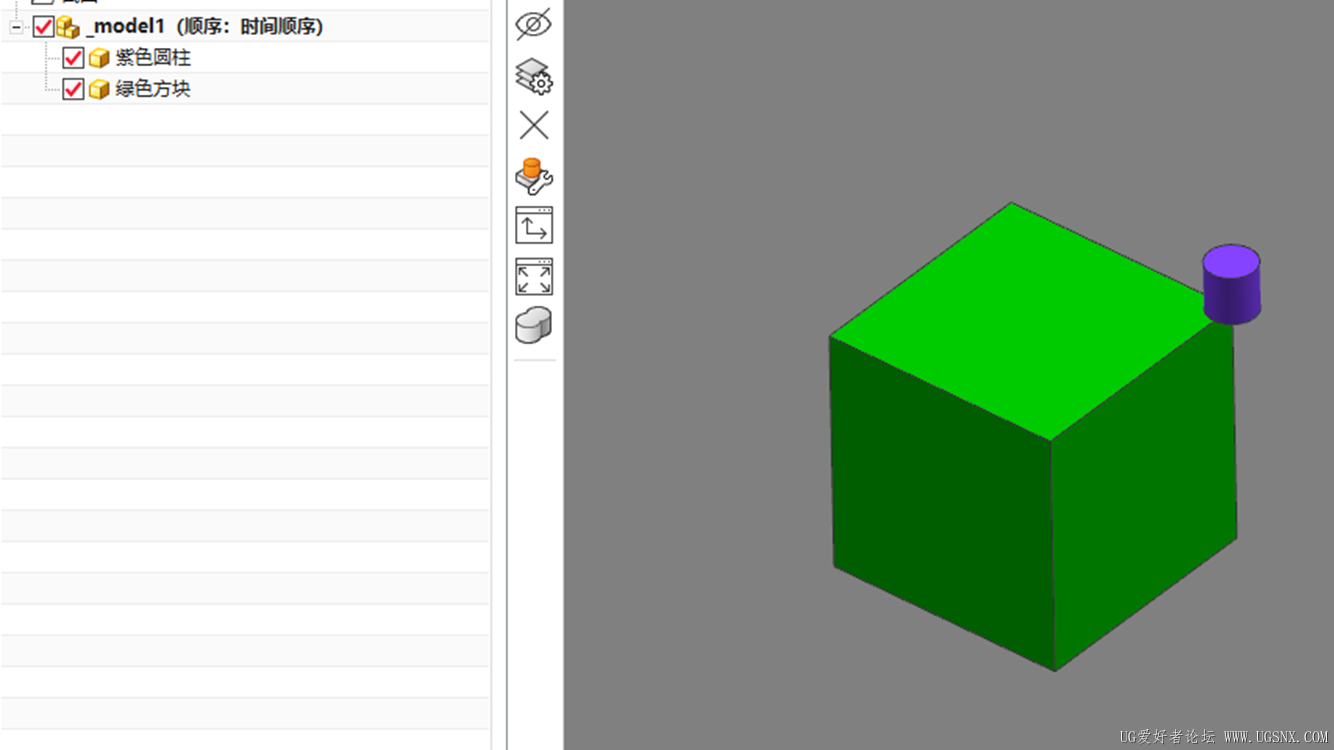Click the Hide (crossed-out eye) icon

[534, 24]
